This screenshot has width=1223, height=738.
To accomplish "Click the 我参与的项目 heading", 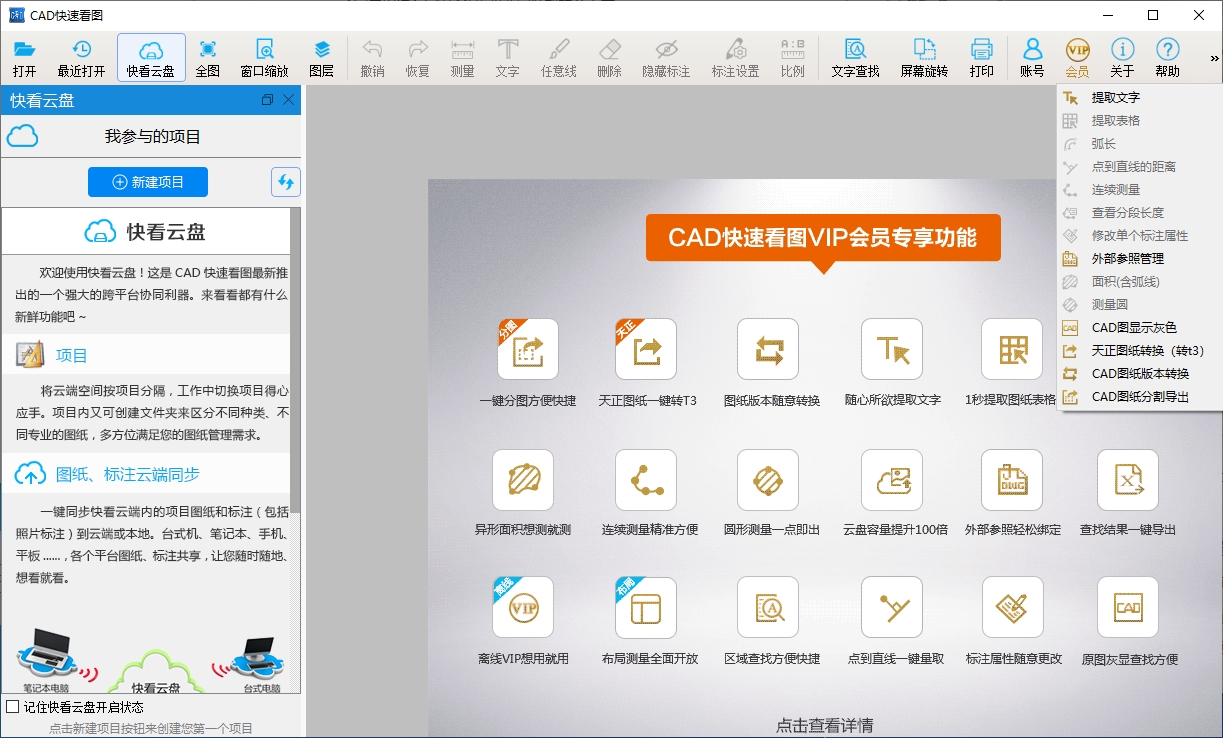I will click(153, 137).
